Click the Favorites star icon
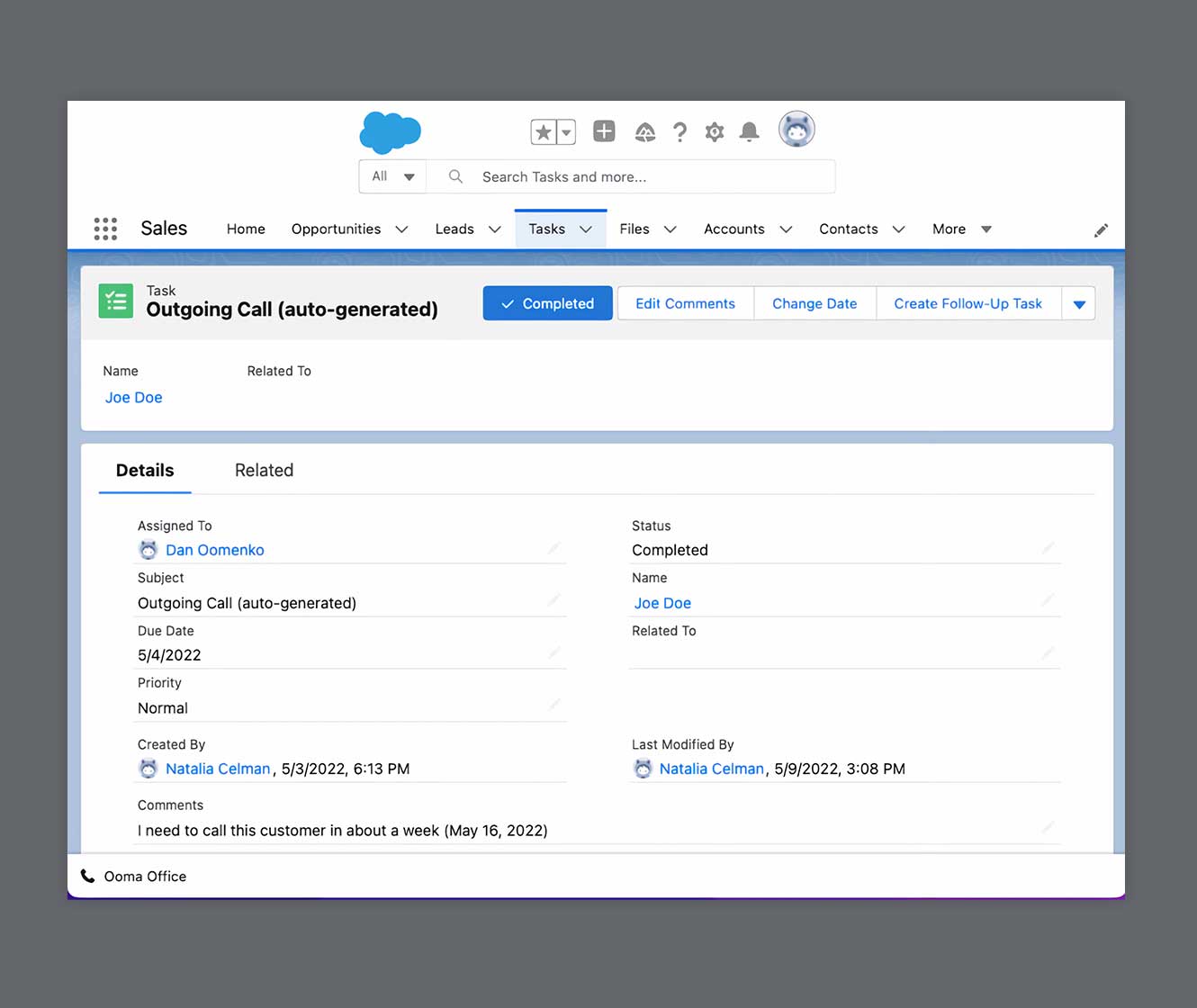The image size is (1197, 1008). click(543, 132)
